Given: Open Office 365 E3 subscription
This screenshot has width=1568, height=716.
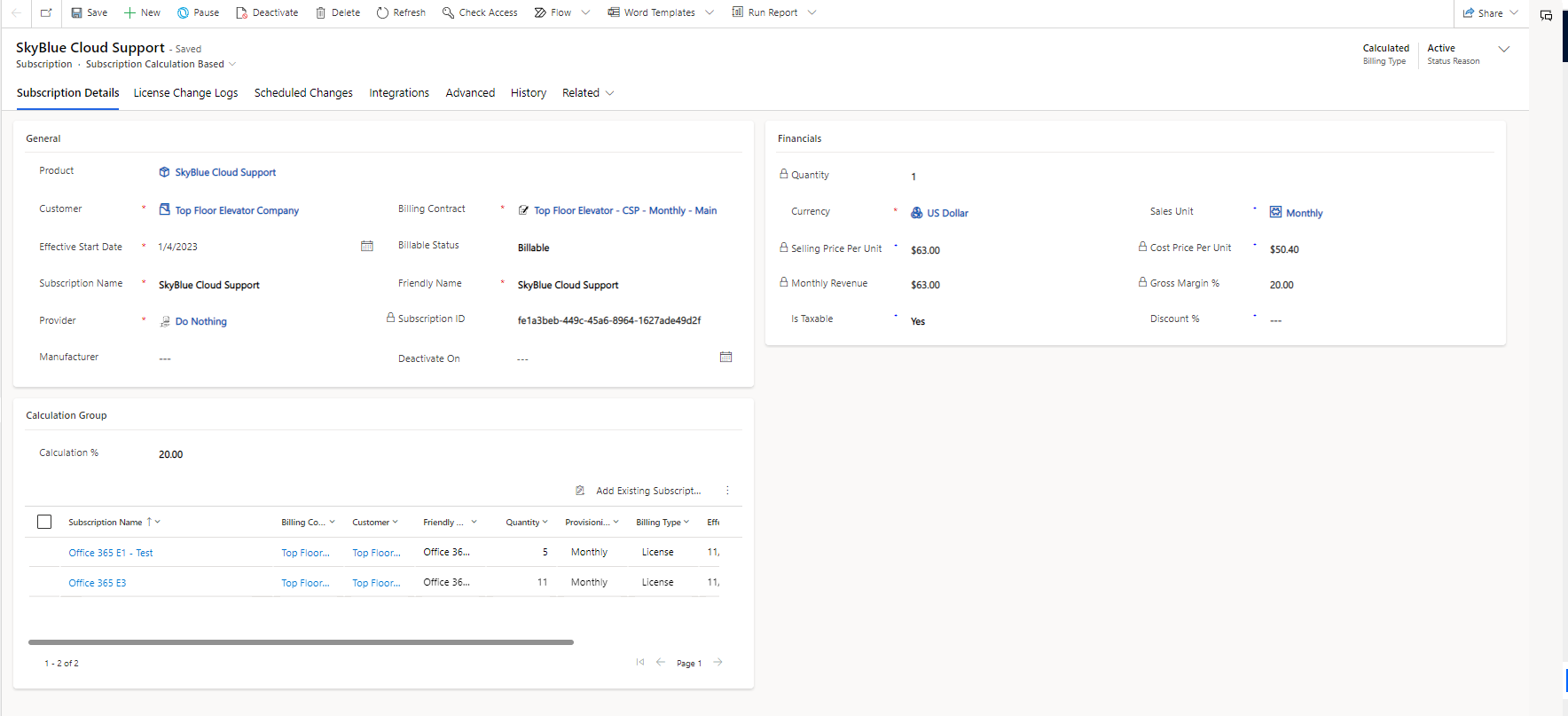Looking at the screenshot, I should point(98,583).
